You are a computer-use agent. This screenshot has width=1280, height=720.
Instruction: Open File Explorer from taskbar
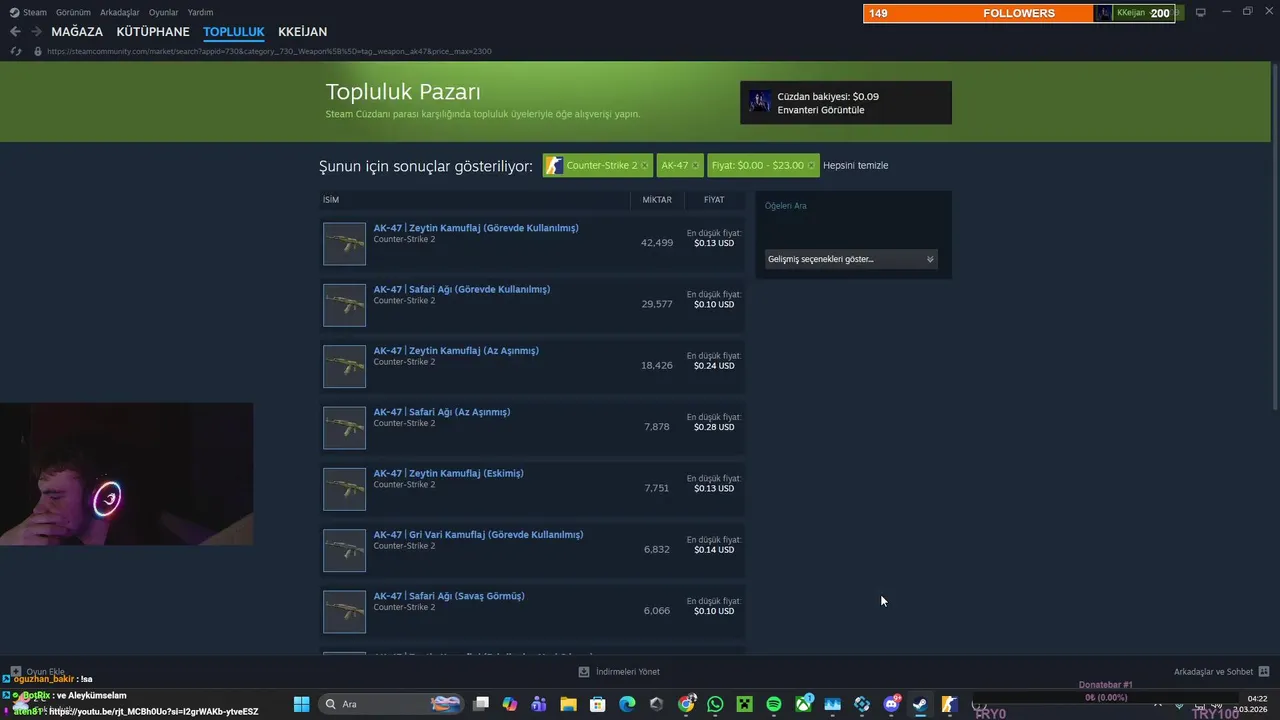coord(568,704)
